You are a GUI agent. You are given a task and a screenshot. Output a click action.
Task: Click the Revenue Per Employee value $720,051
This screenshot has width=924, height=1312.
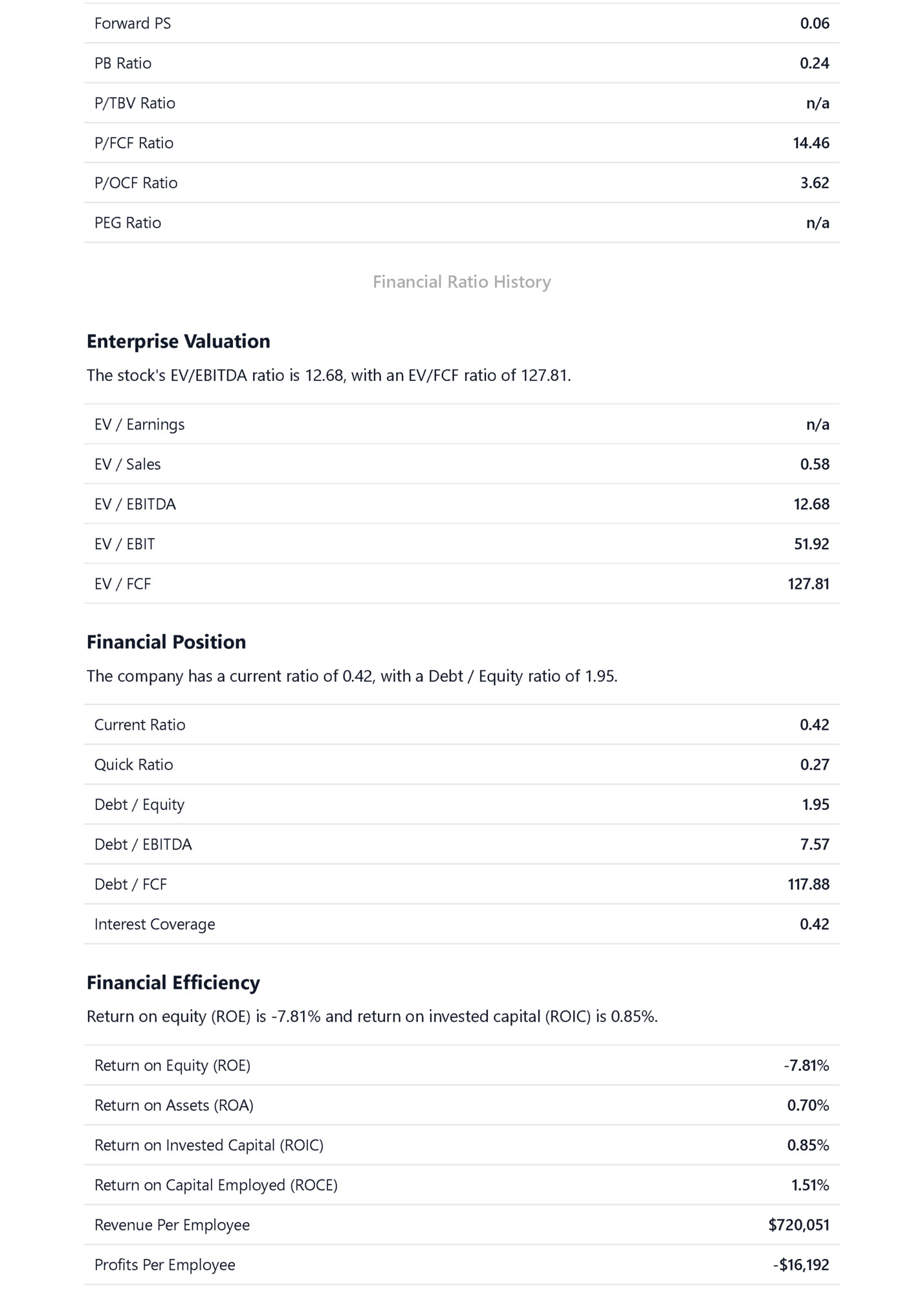coord(798,1225)
